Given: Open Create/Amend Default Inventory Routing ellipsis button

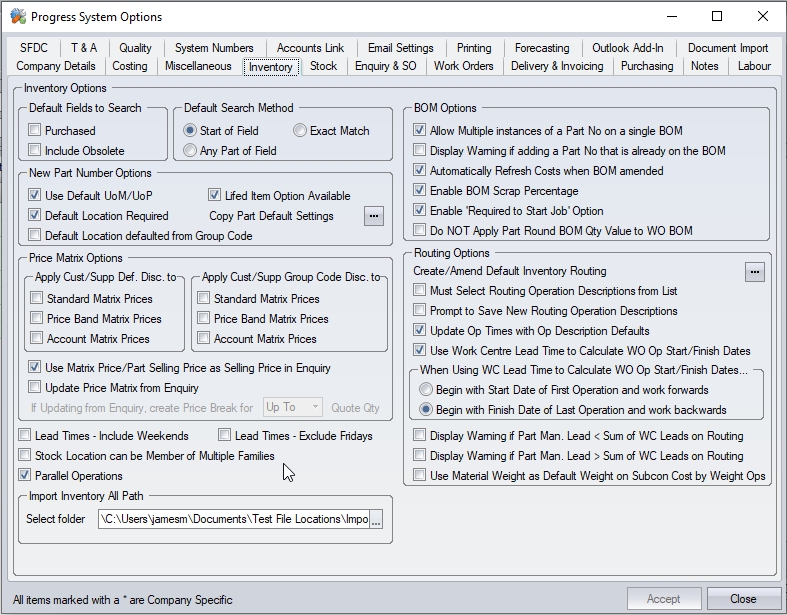Looking at the screenshot, I should (755, 271).
